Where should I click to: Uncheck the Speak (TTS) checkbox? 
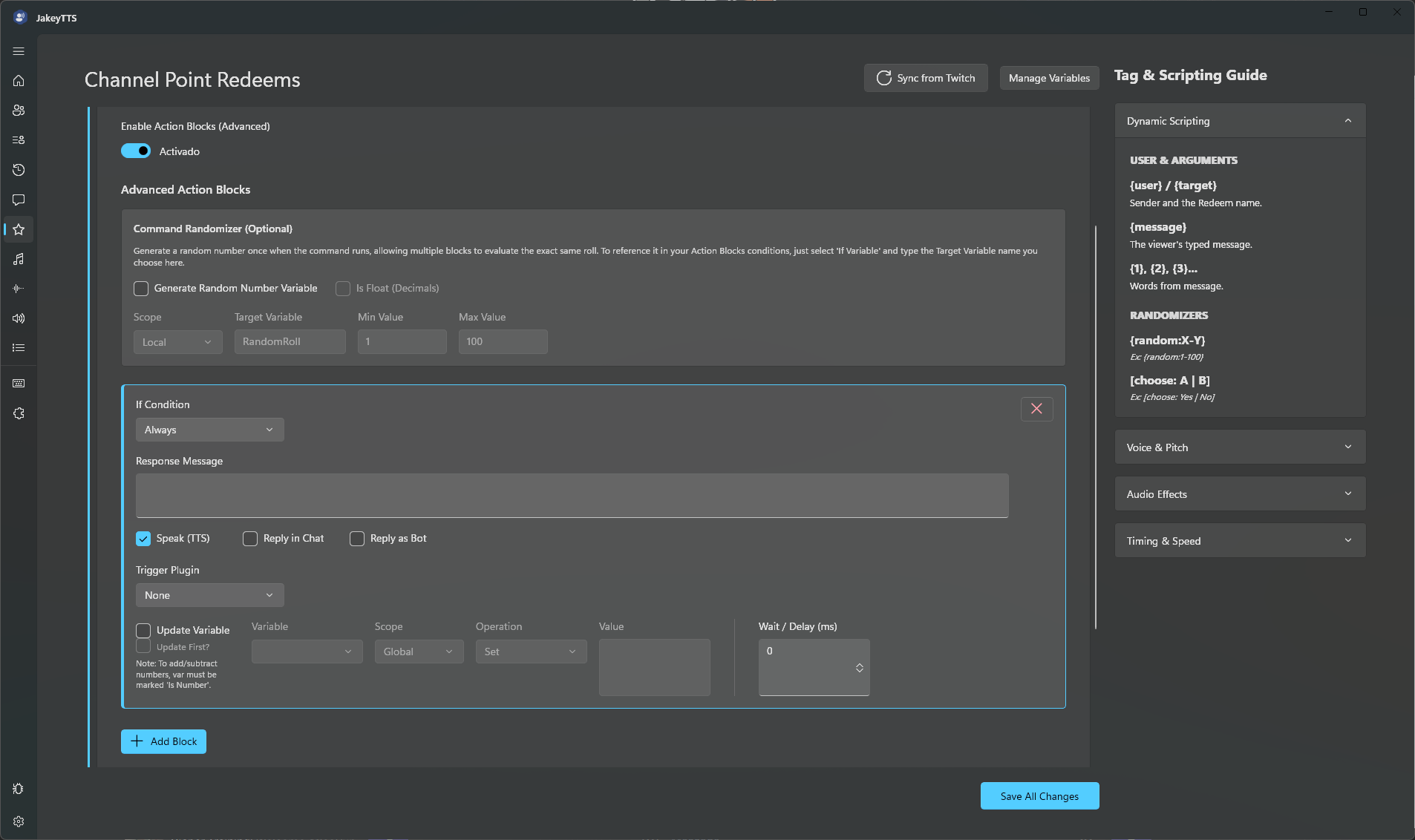click(x=143, y=539)
